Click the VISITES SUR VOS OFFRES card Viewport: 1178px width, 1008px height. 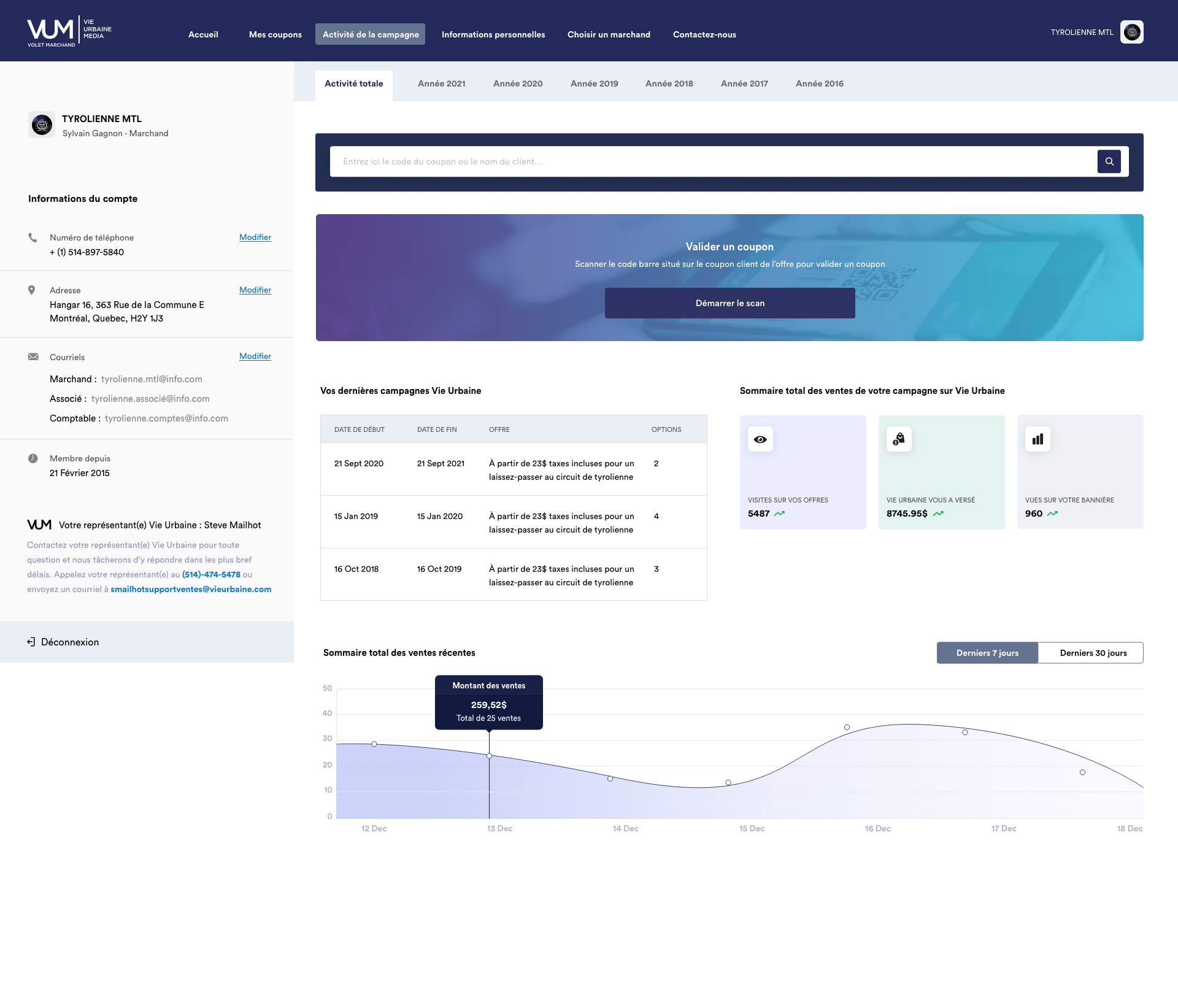(x=803, y=472)
